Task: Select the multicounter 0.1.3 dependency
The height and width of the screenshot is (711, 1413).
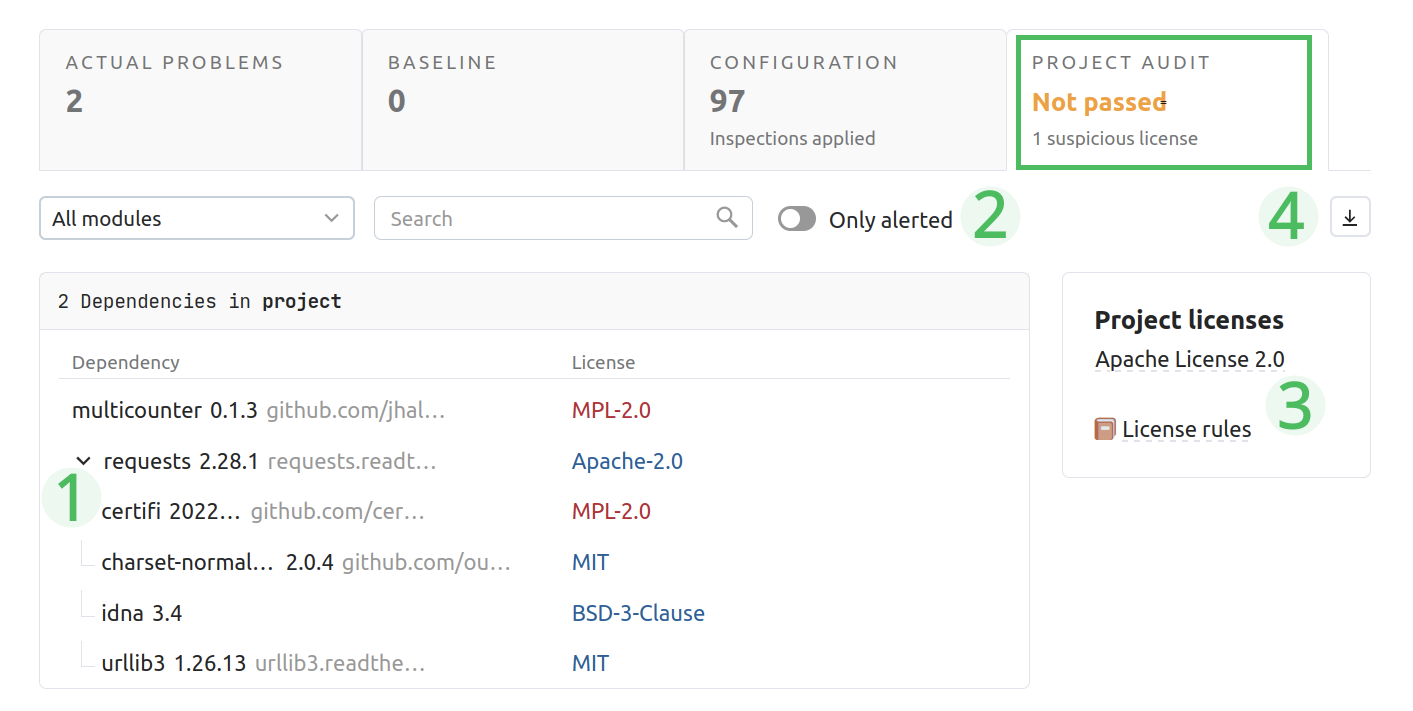Action: pyautogui.click(x=164, y=410)
